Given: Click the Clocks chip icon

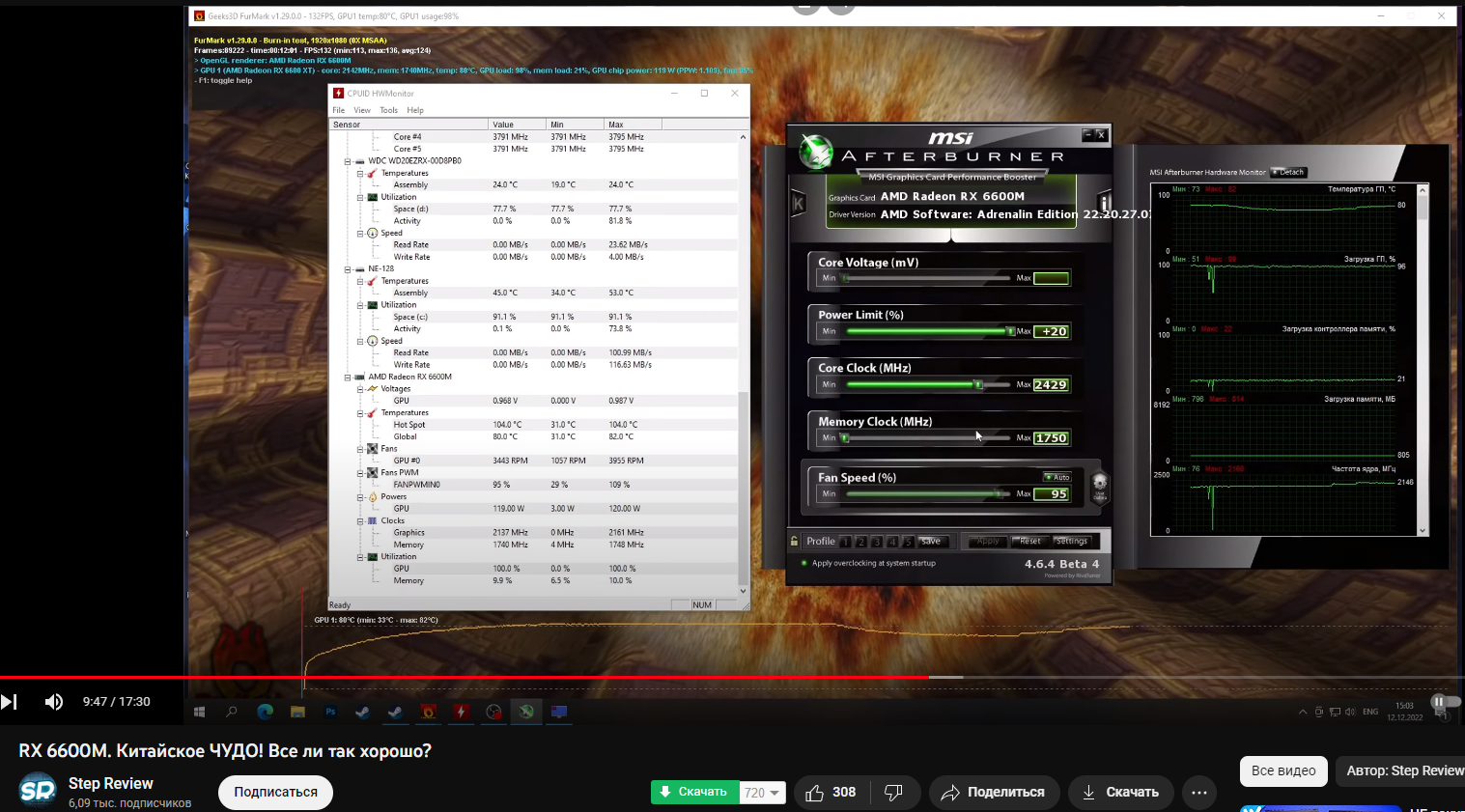Looking at the screenshot, I should click(x=373, y=521).
